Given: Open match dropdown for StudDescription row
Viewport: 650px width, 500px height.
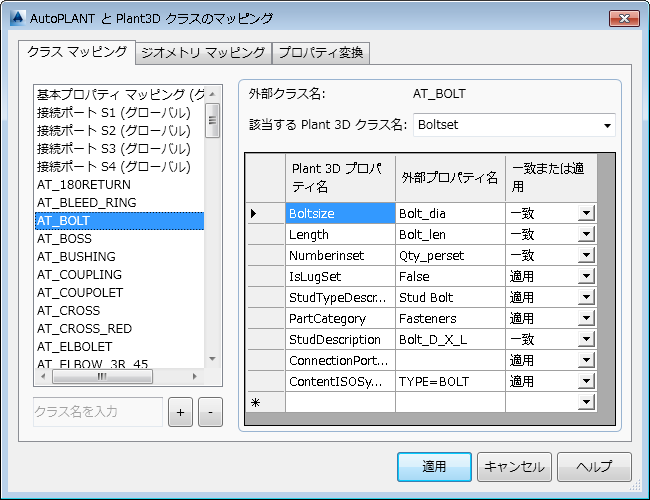Looking at the screenshot, I should pyautogui.click(x=586, y=339).
